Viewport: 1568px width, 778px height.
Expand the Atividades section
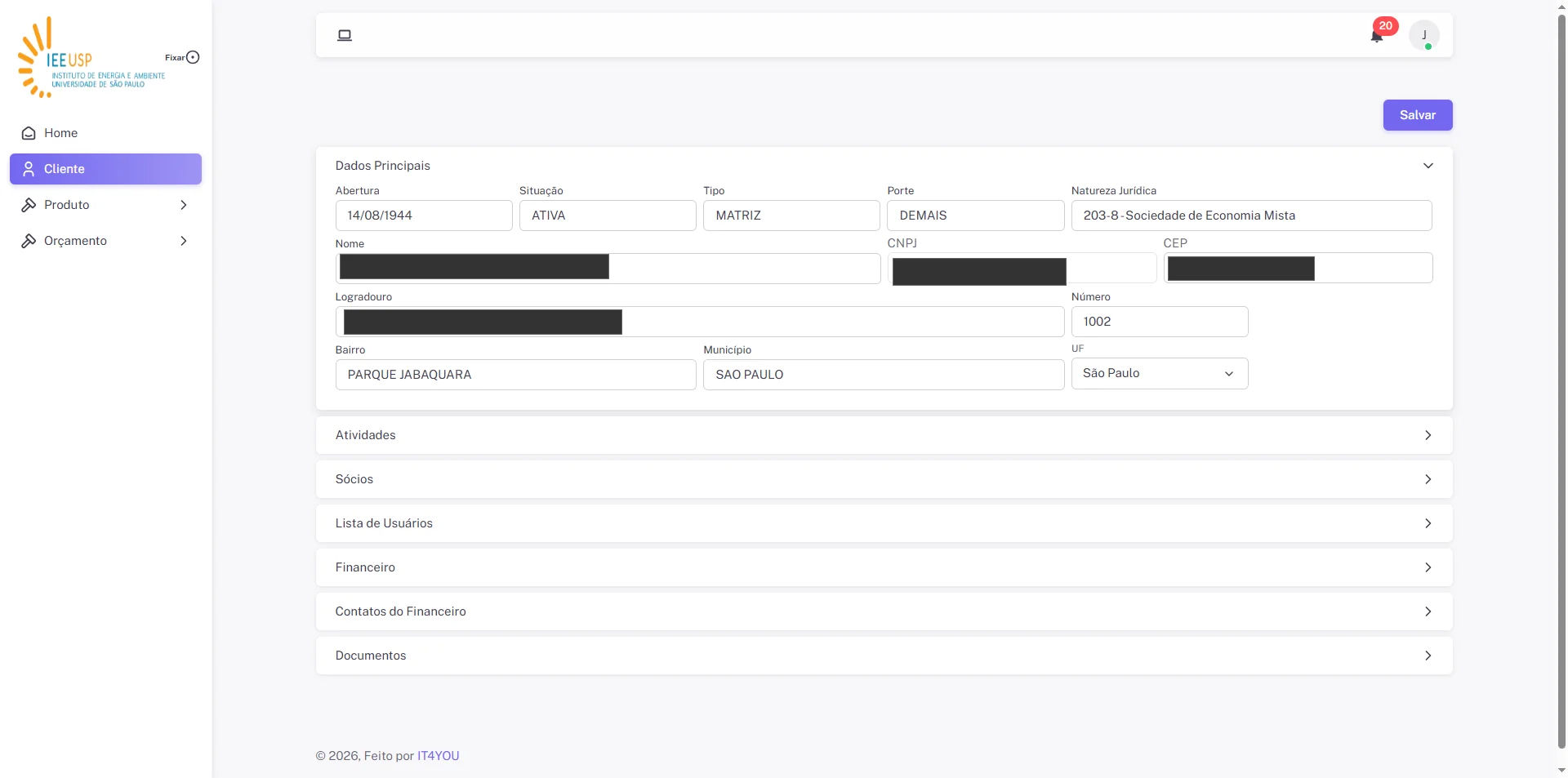(x=884, y=435)
